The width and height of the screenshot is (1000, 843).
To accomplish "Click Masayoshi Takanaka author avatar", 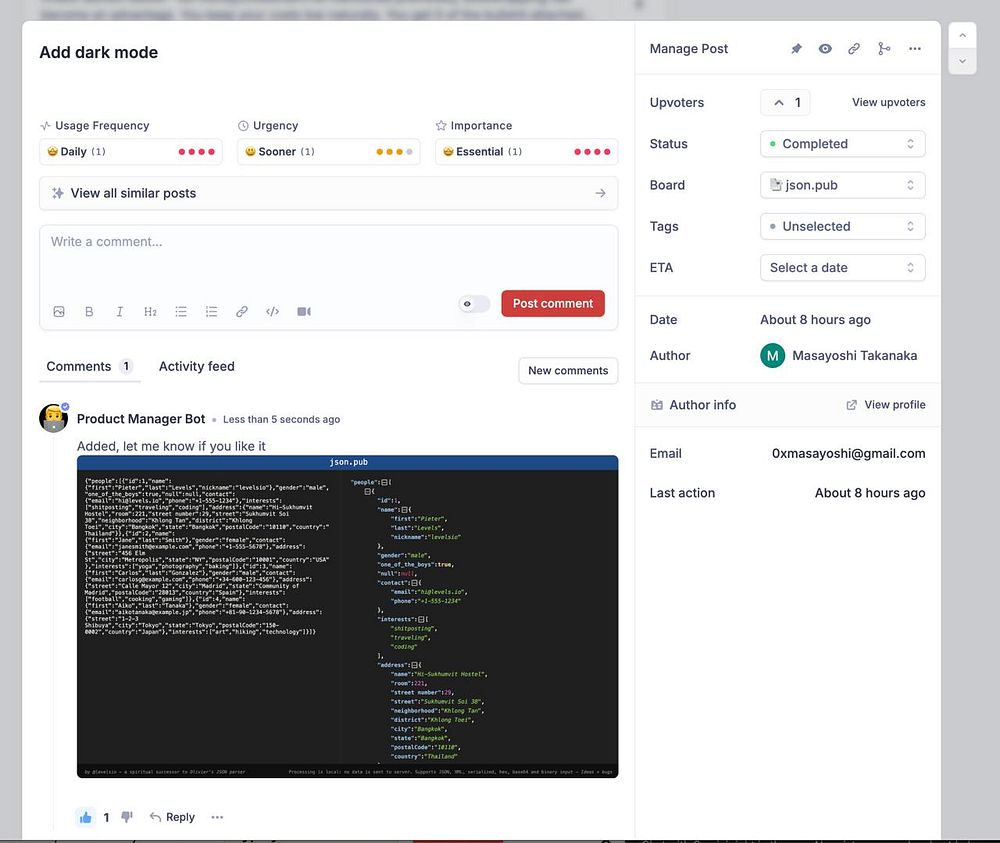I will click(772, 356).
